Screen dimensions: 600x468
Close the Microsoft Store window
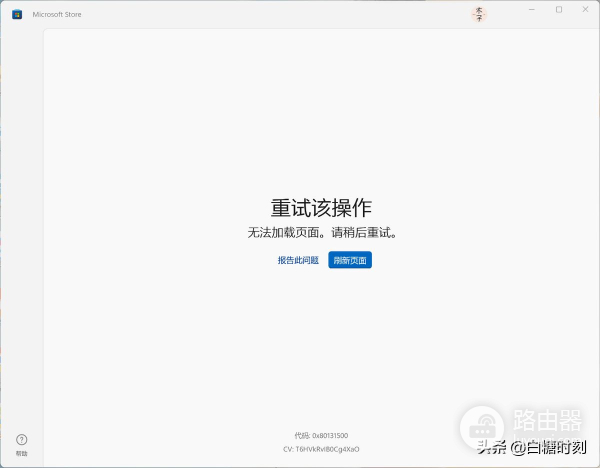[x=585, y=10]
